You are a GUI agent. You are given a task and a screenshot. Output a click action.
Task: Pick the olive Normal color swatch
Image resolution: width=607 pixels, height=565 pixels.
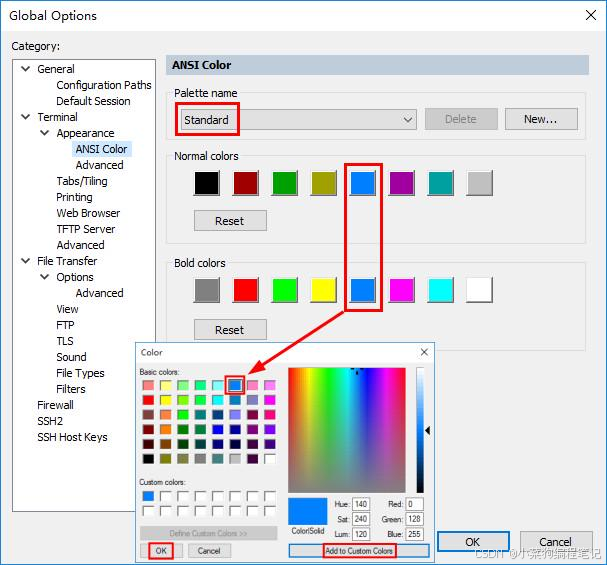tap(324, 183)
